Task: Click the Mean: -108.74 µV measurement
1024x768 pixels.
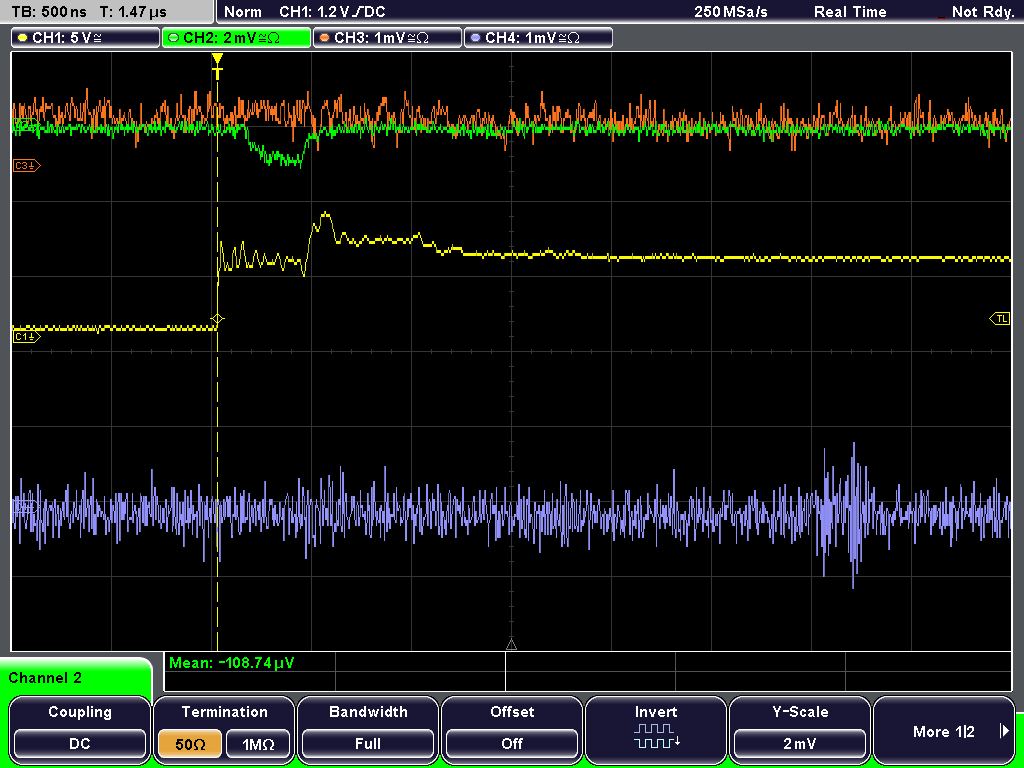Action: tap(232, 663)
